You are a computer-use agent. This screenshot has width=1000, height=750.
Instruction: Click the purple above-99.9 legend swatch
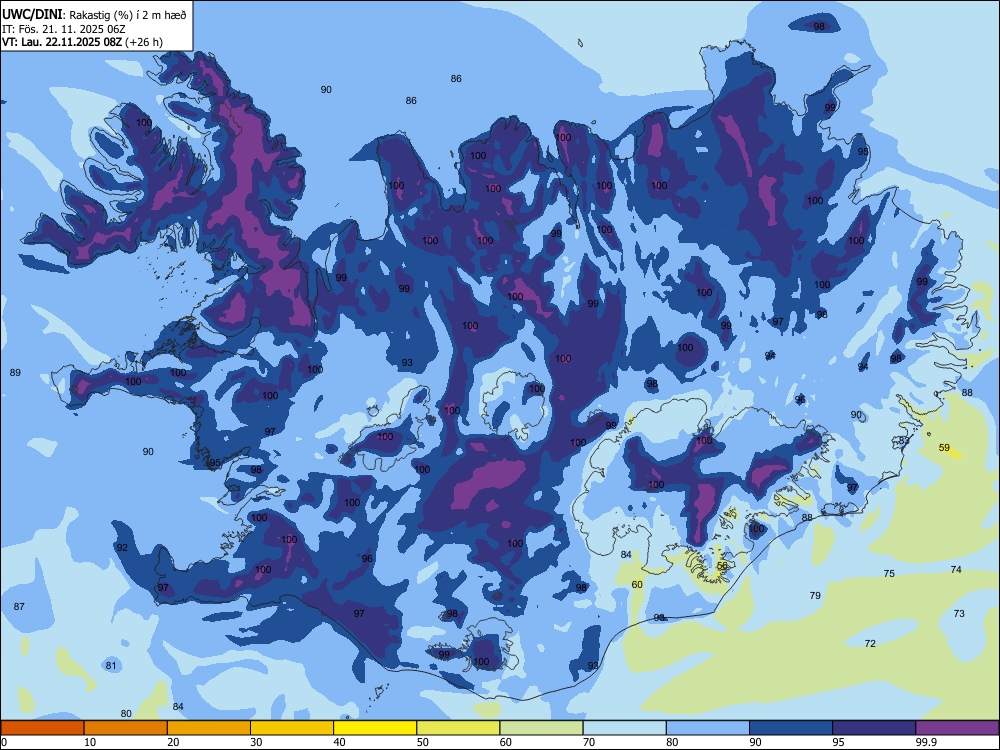tap(957, 728)
